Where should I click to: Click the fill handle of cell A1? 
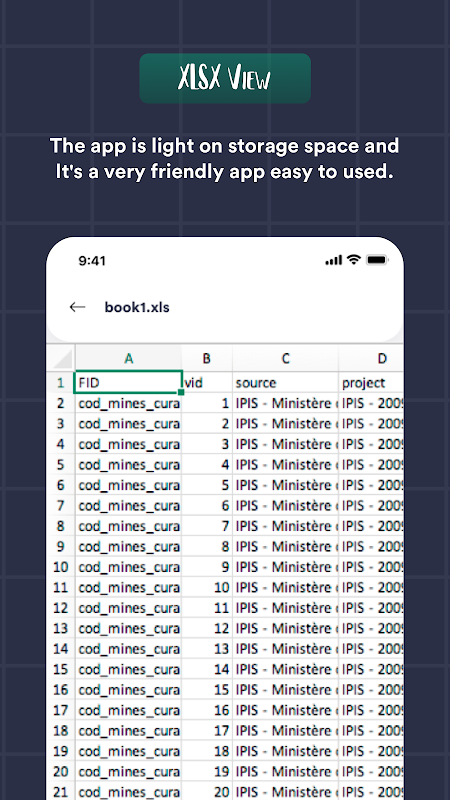coord(181,392)
